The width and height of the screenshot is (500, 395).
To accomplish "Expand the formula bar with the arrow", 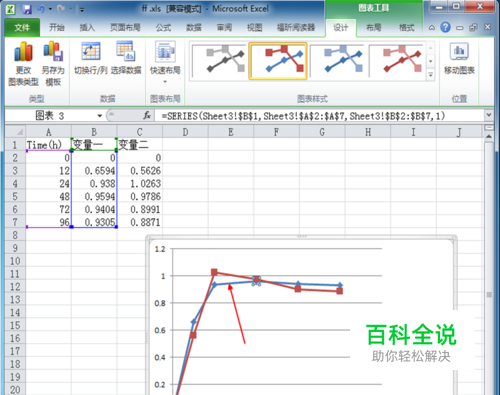I will (489, 115).
